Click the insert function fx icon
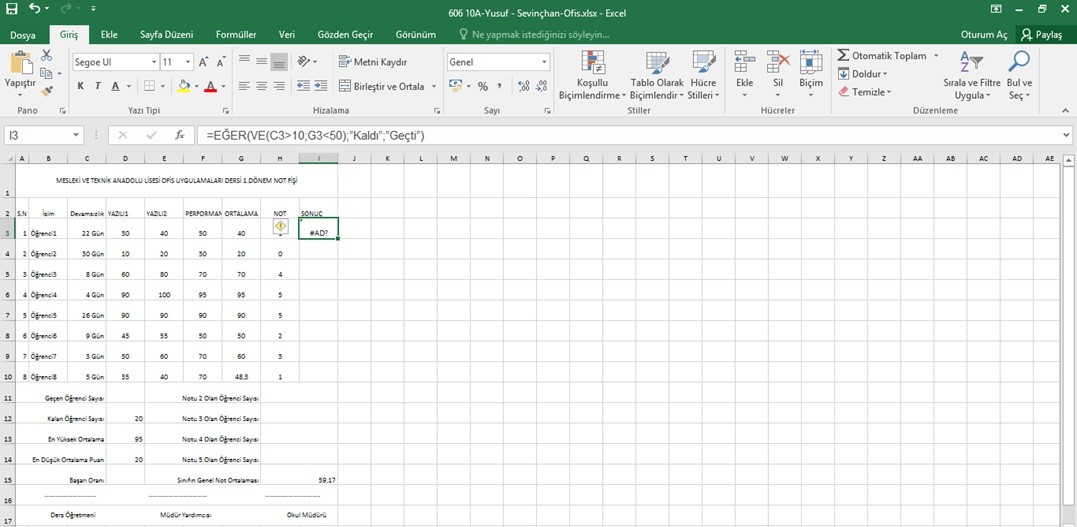This screenshot has height=527, width=1077. (179, 135)
